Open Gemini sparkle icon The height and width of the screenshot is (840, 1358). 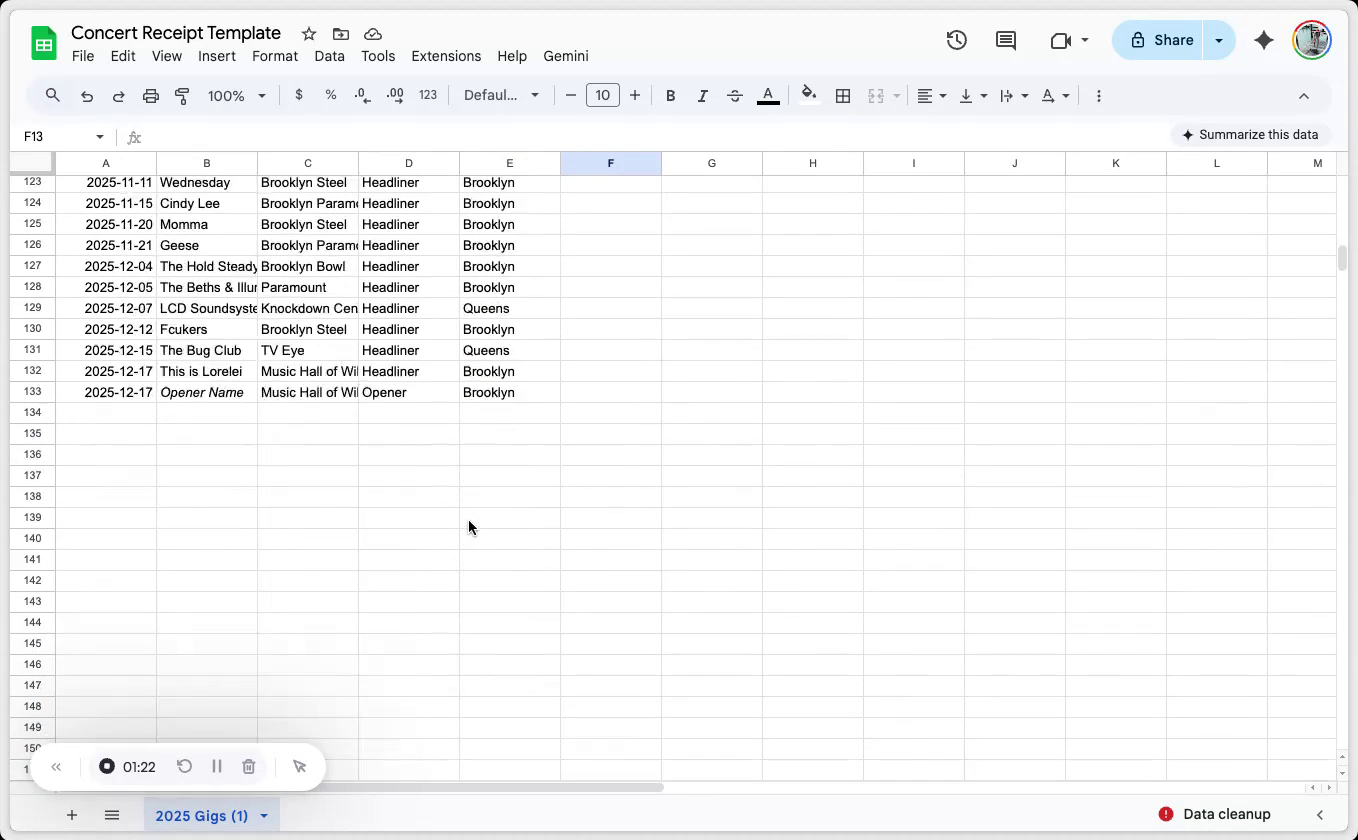coord(1264,40)
